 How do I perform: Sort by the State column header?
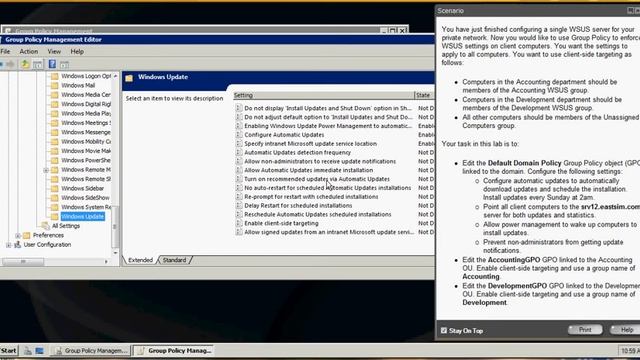pyautogui.click(x=424, y=95)
